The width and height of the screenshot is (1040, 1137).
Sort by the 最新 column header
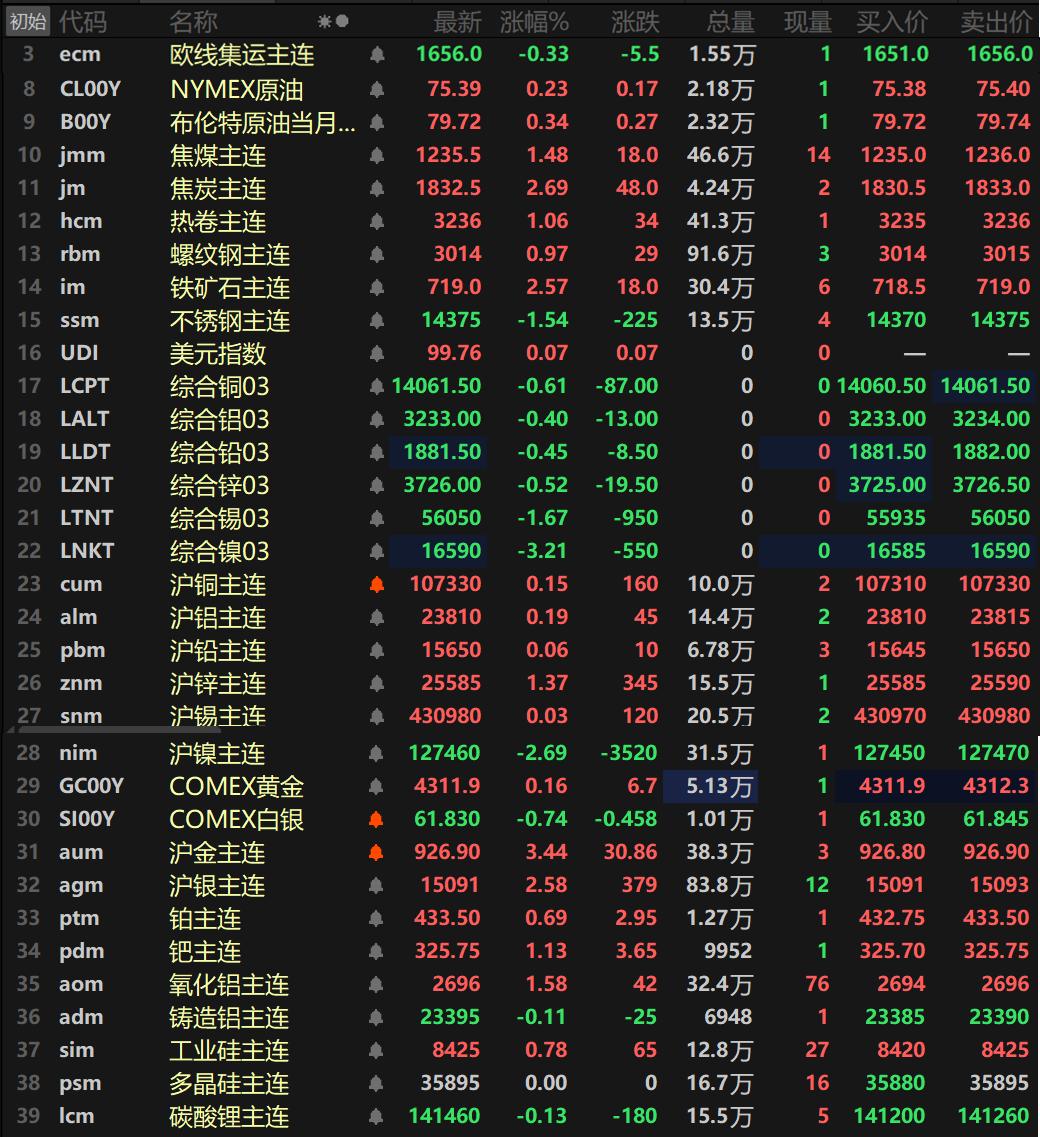click(x=458, y=22)
